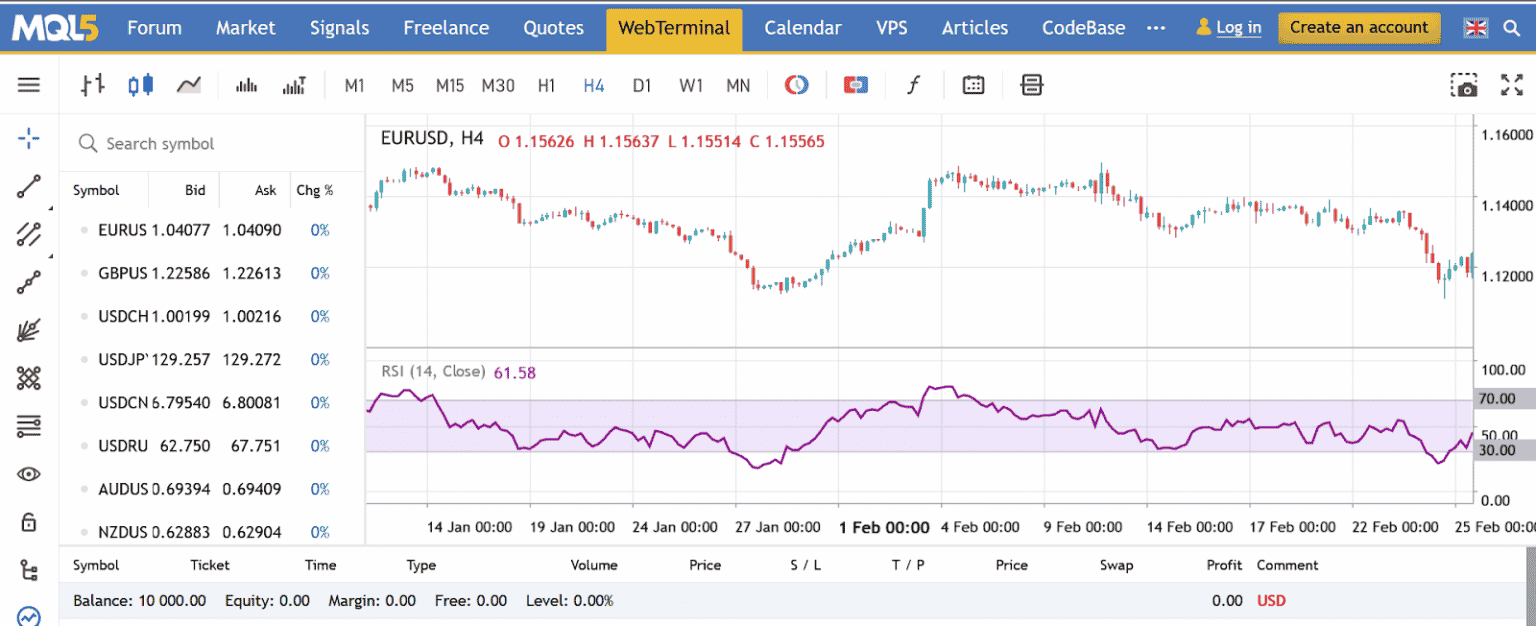This screenshot has height=626, width=1536.
Task: Open the hamburger main menu
Action: 29,85
